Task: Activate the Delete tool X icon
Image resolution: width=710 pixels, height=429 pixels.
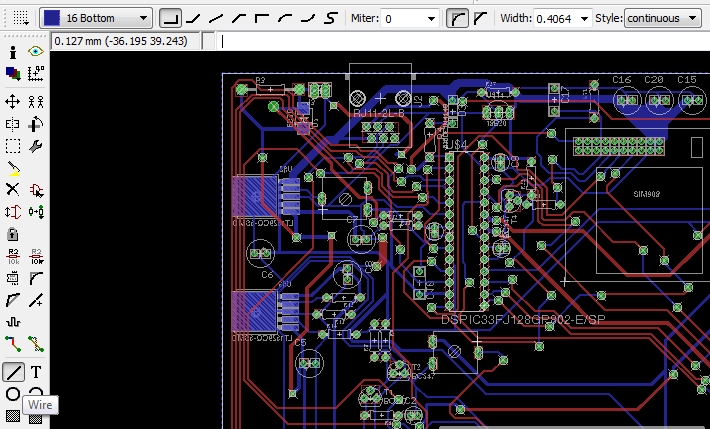Action: pyautogui.click(x=13, y=189)
